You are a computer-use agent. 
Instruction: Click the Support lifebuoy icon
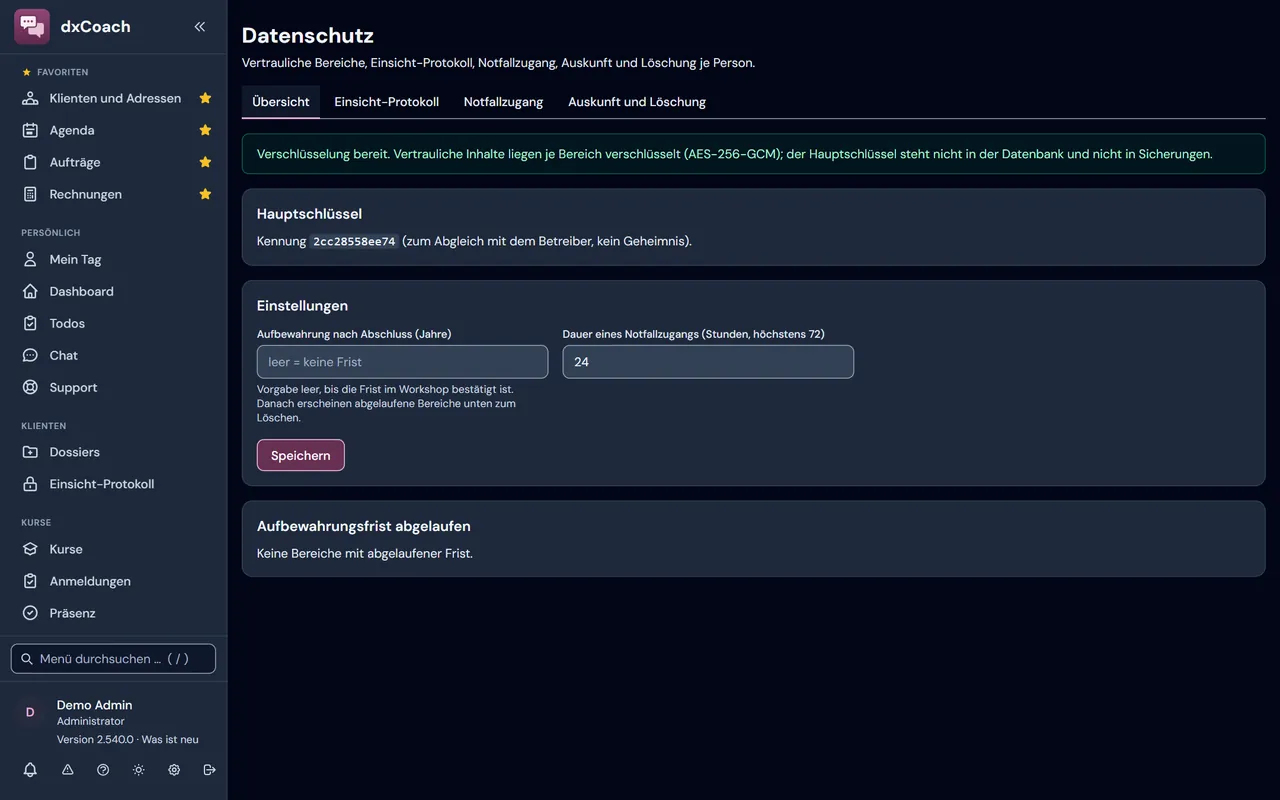click(30, 387)
